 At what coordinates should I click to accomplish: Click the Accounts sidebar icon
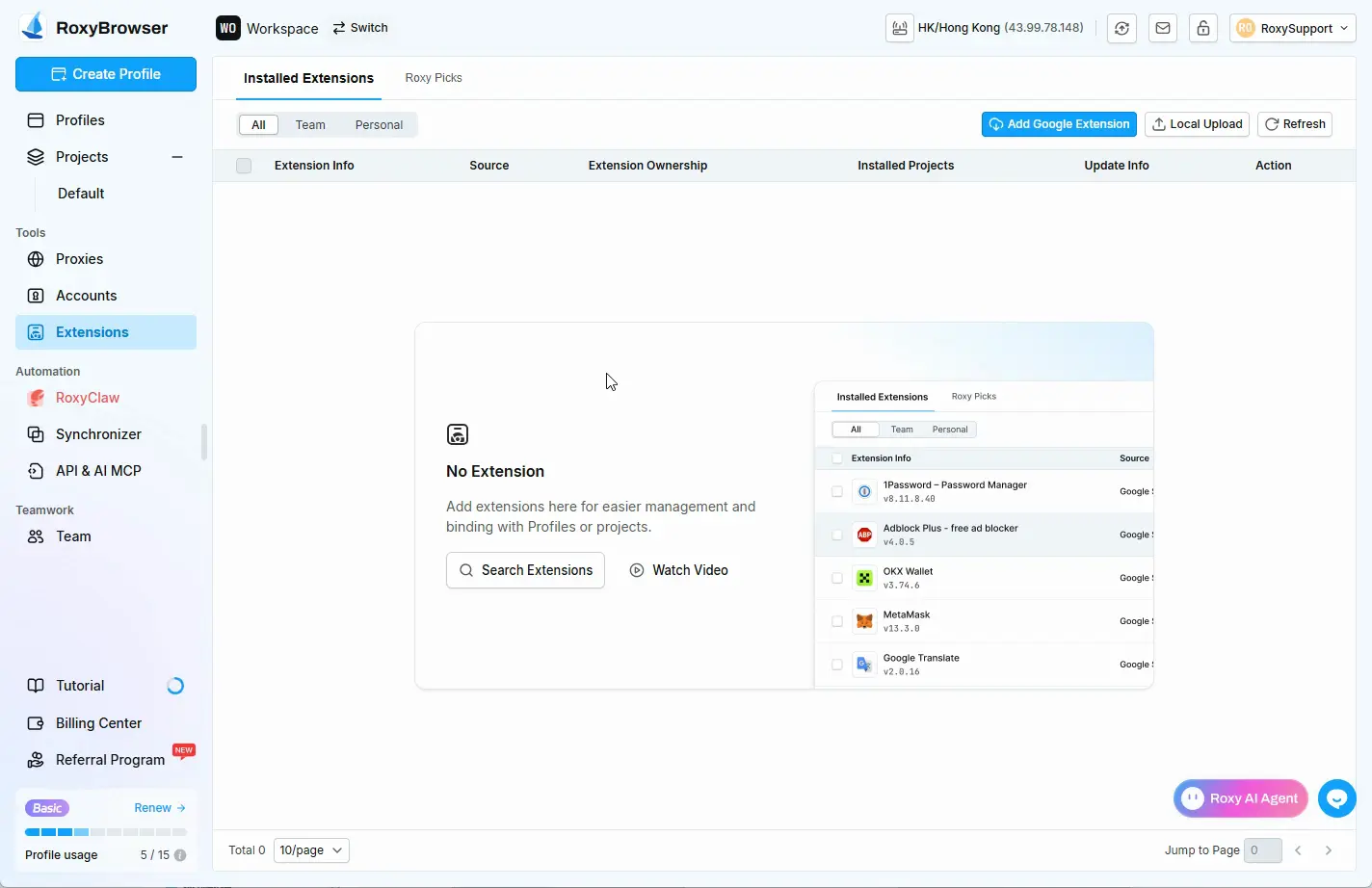pos(36,296)
